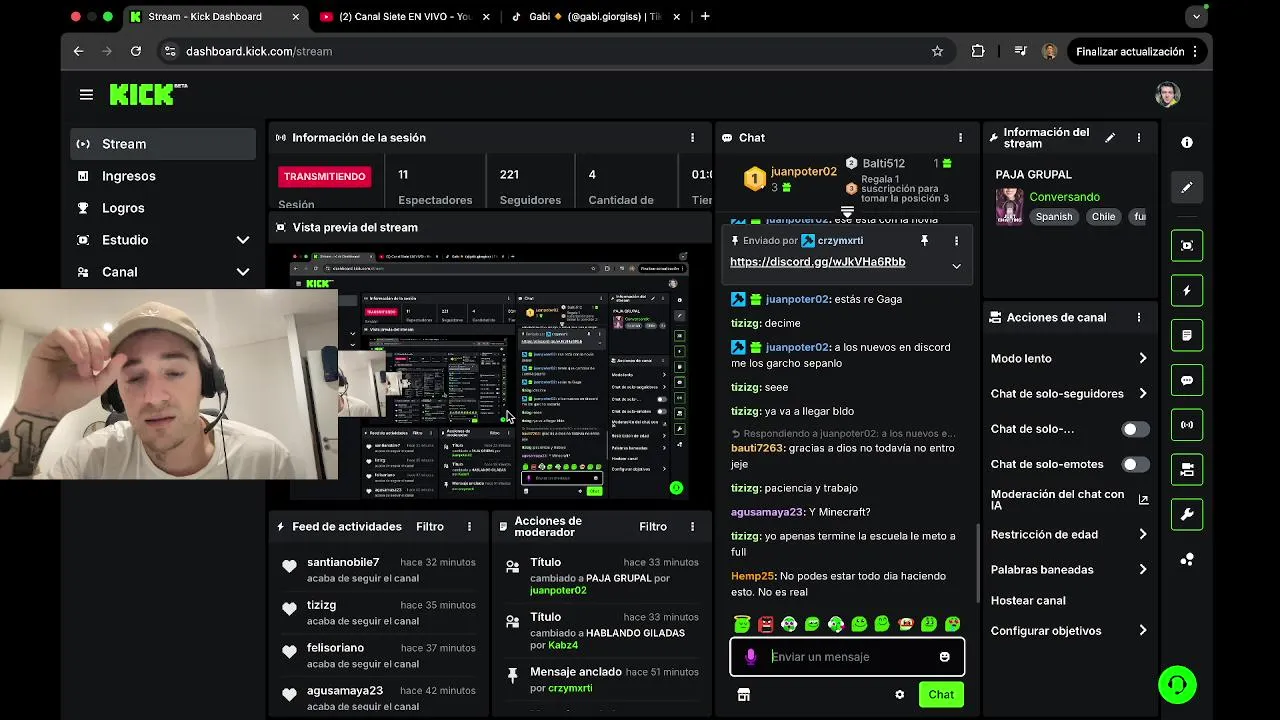Open chat settings gear icon
This screenshot has height=720, width=1280.
pyautogui.click(x=899, y=695)
